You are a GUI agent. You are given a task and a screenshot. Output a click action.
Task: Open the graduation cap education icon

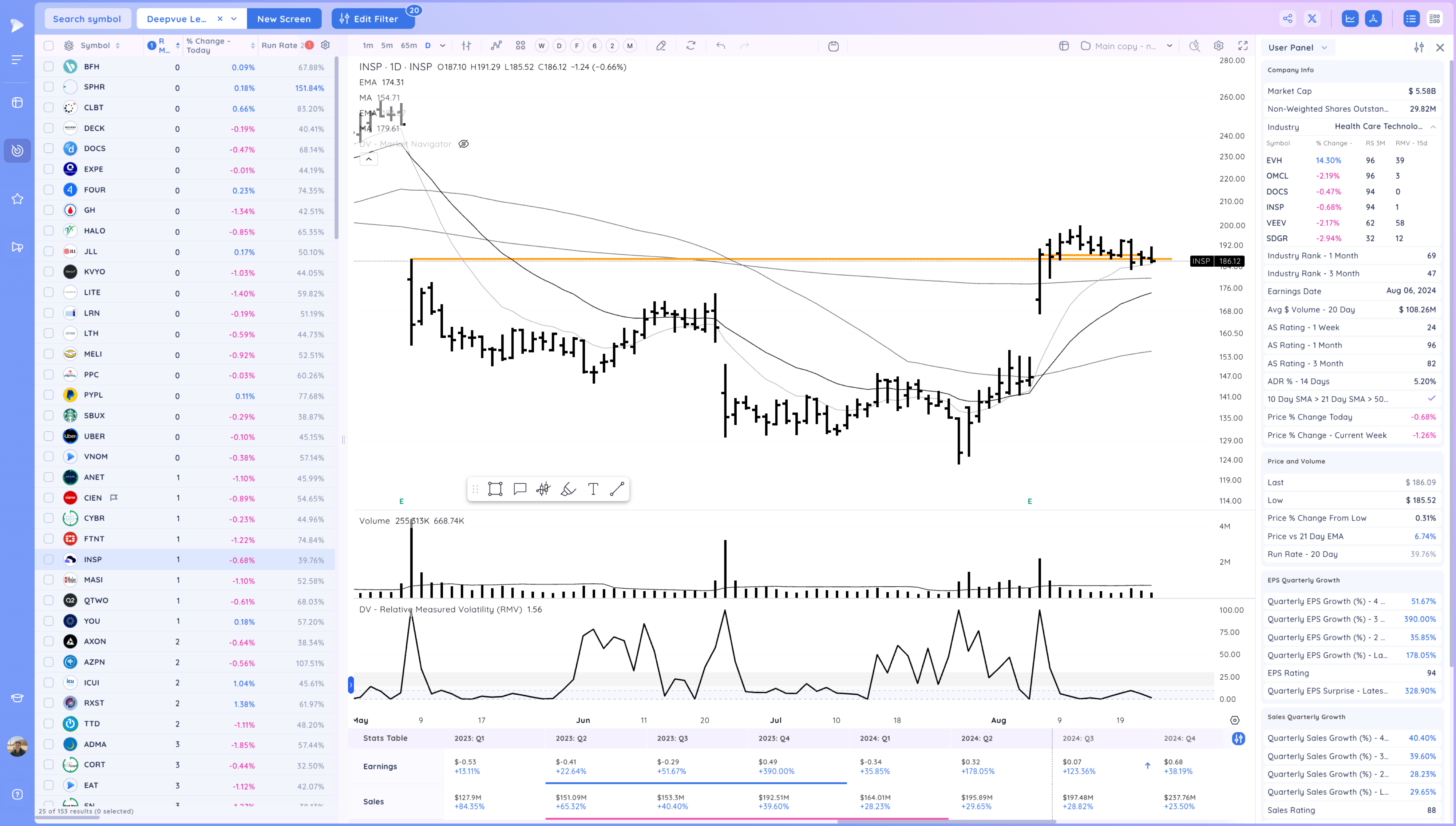(17, 698)
